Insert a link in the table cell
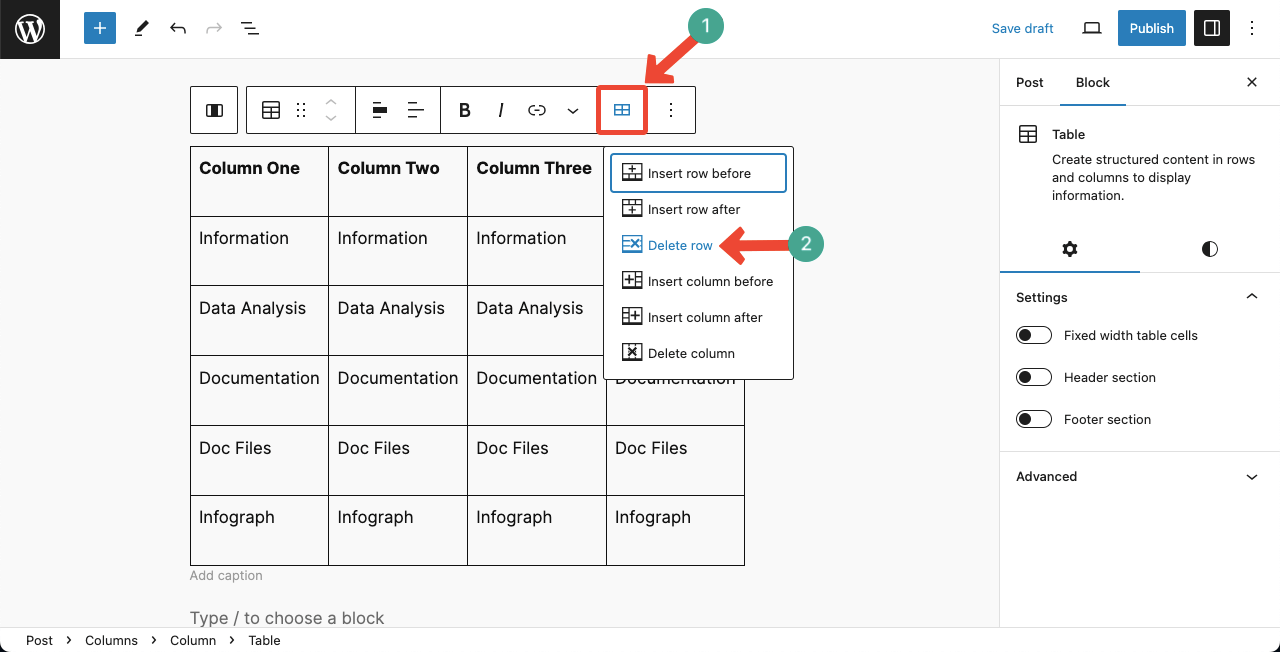Viewport: 1280px width, 652px height. (536, 110)
